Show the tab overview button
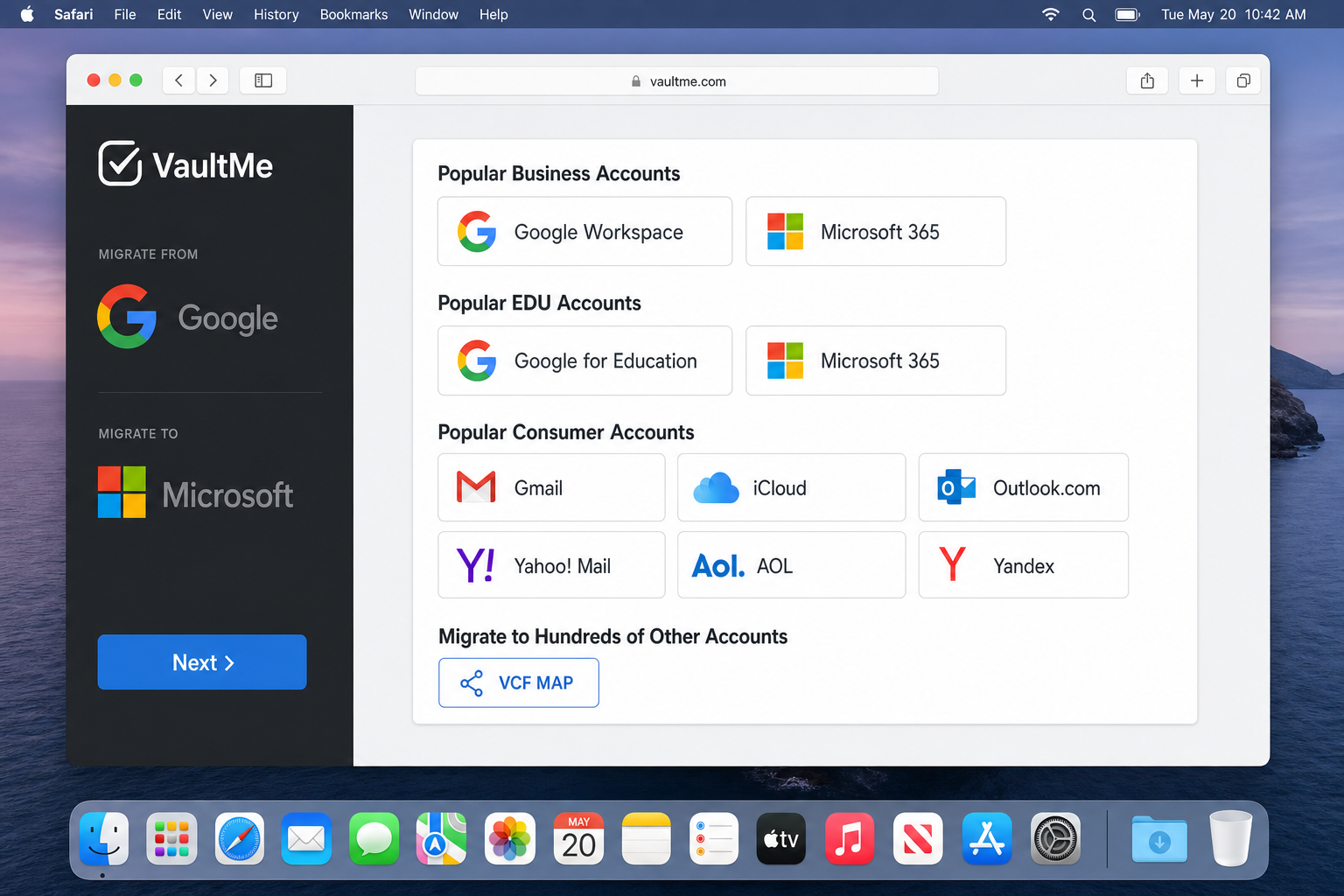The width and height of the screenshot is (1344, 896). pos(1243,80)
